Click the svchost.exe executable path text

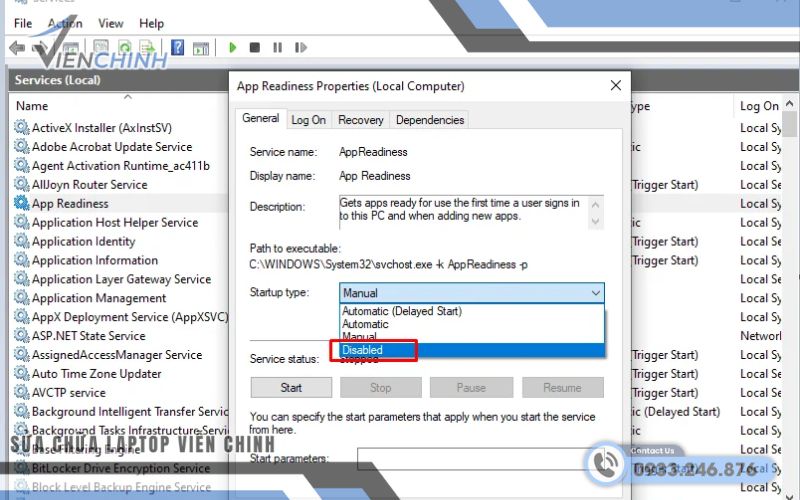point(388,265)
